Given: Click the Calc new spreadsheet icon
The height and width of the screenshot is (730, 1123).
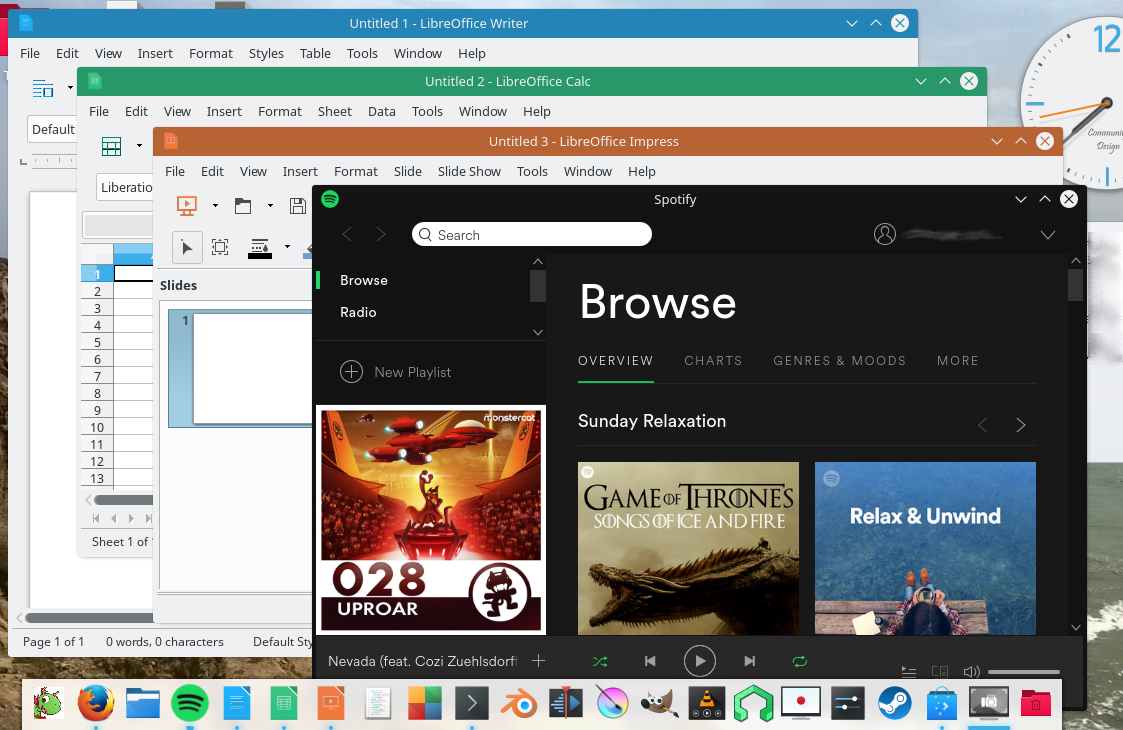Looking at the screenshot, I should pos(112,146).
